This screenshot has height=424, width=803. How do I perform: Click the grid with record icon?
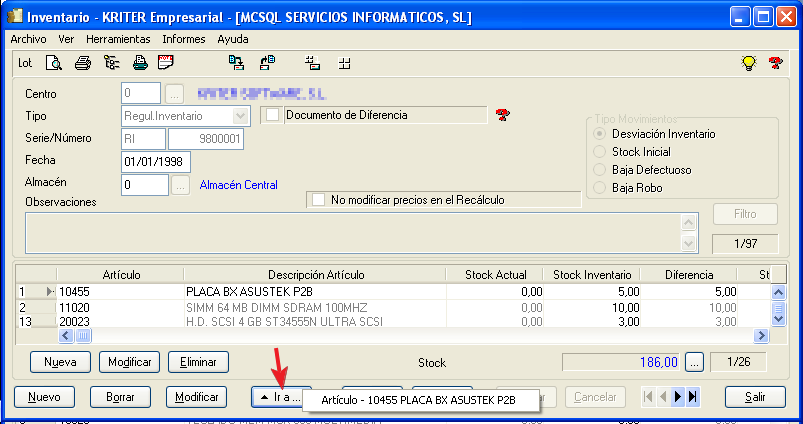point(312,63)
